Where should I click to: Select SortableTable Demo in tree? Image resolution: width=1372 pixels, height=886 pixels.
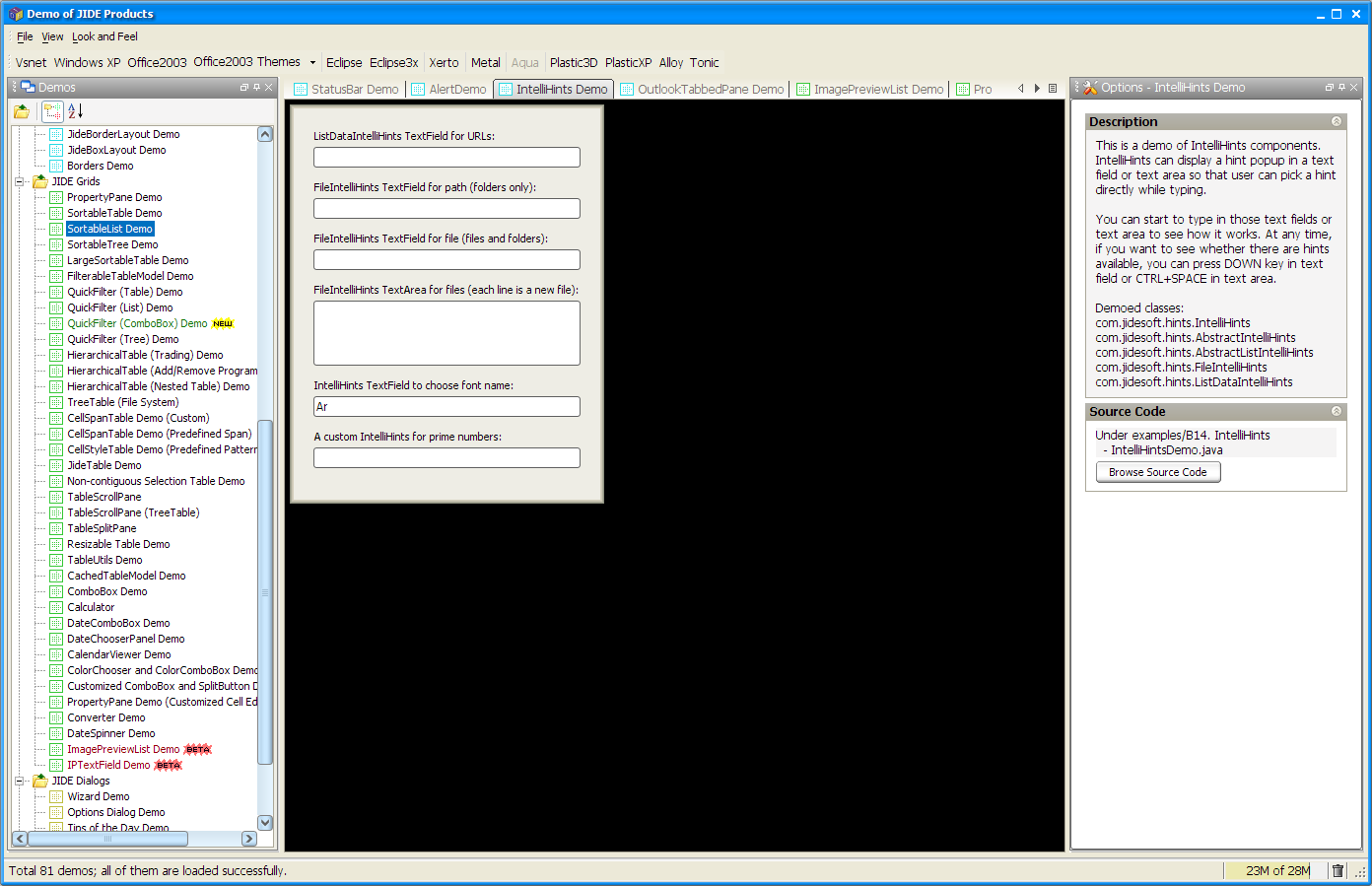coord(114,213)
